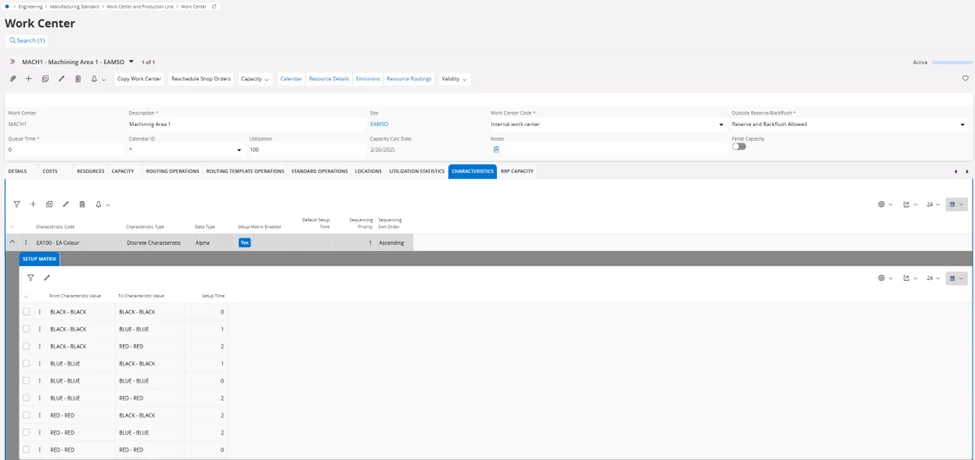
Task: Check the BLACK - BLACK to RED - RED row
Action: coord(26,346)
